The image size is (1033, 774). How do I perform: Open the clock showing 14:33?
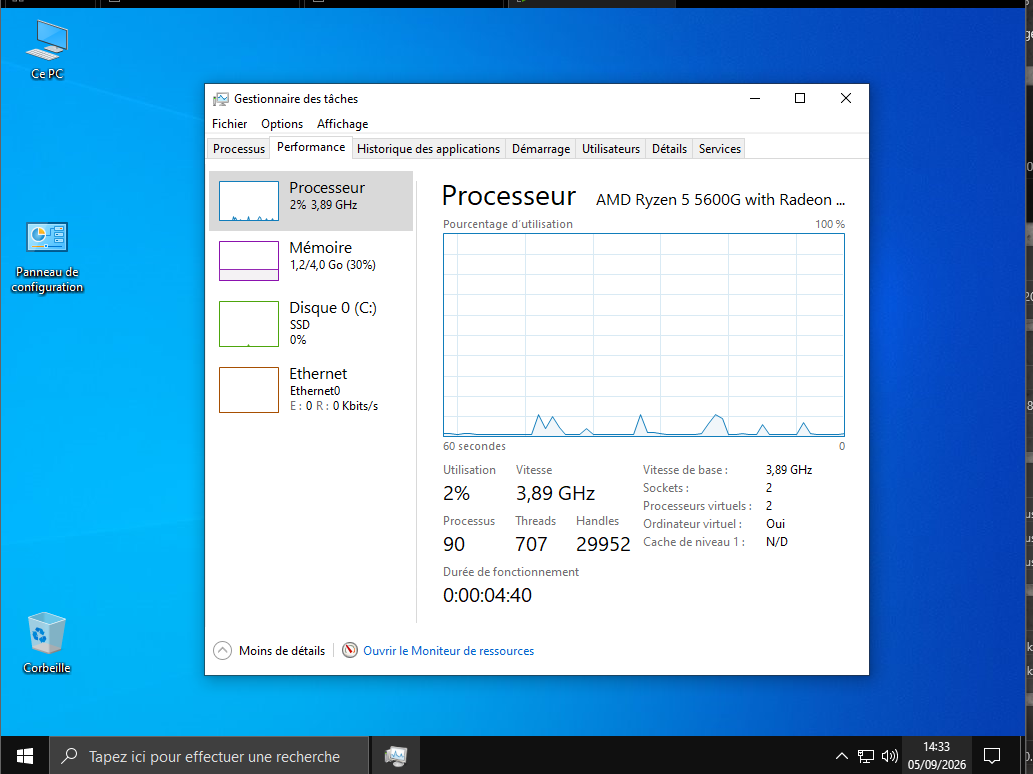(x=936, y=756)
